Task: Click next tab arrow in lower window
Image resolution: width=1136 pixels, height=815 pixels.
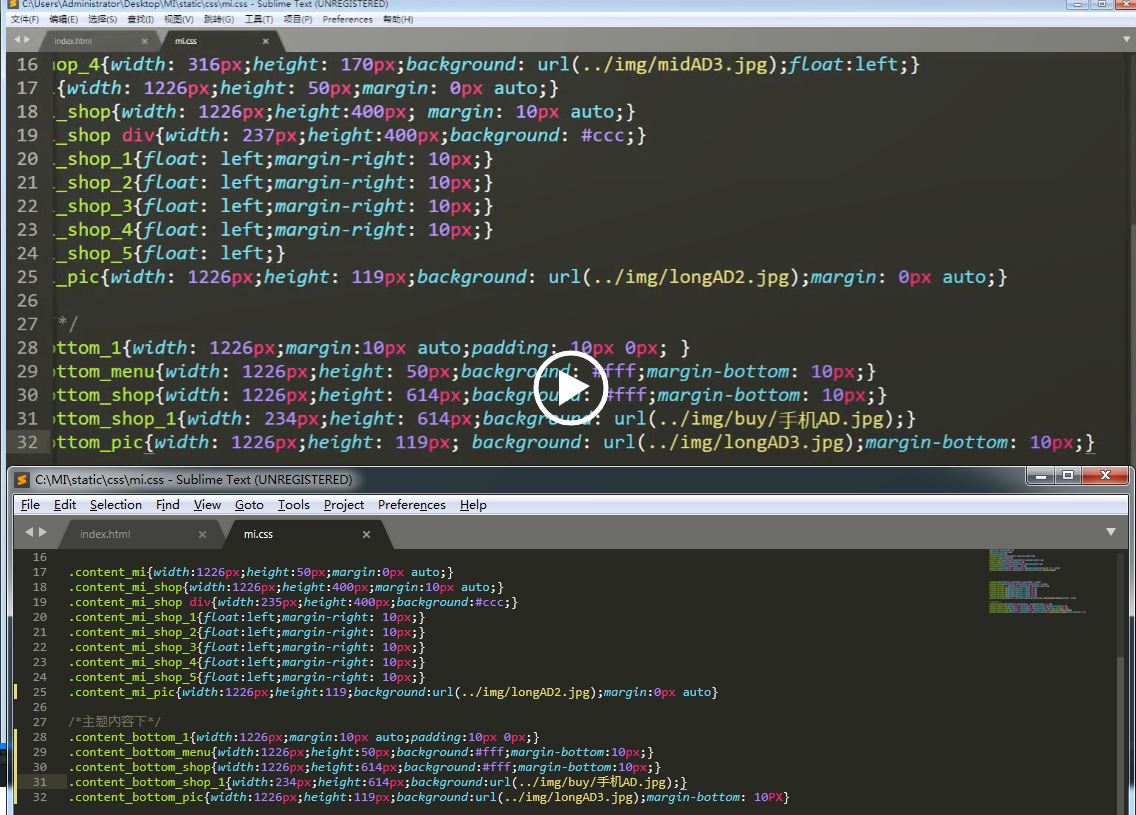Action: 42,532
